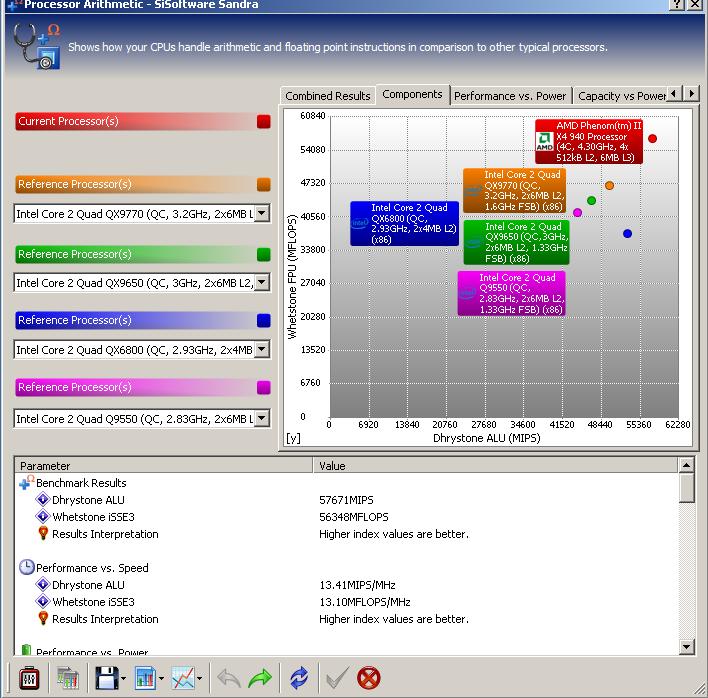708x698 pixels.
Task: Click the bar chart report icon
Action: (145, 678)
